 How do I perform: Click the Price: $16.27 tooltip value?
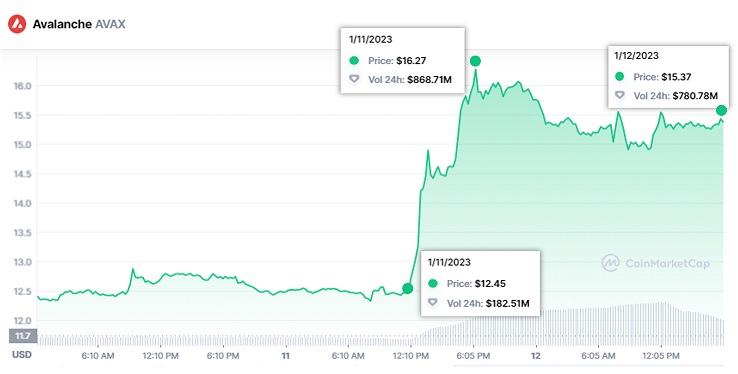coord(397,61)
